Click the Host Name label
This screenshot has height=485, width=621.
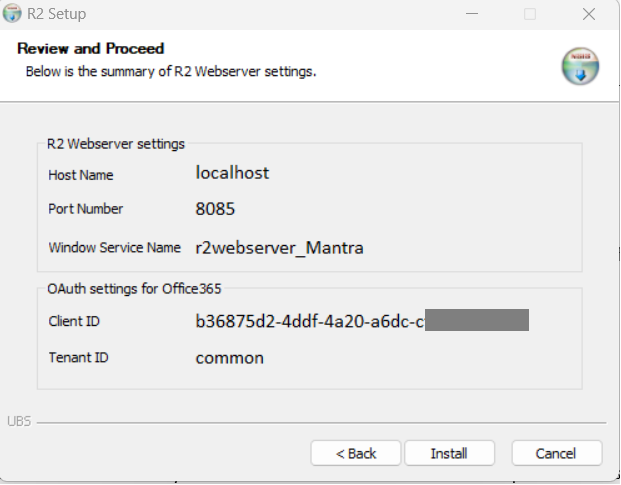tap(81, 175)
